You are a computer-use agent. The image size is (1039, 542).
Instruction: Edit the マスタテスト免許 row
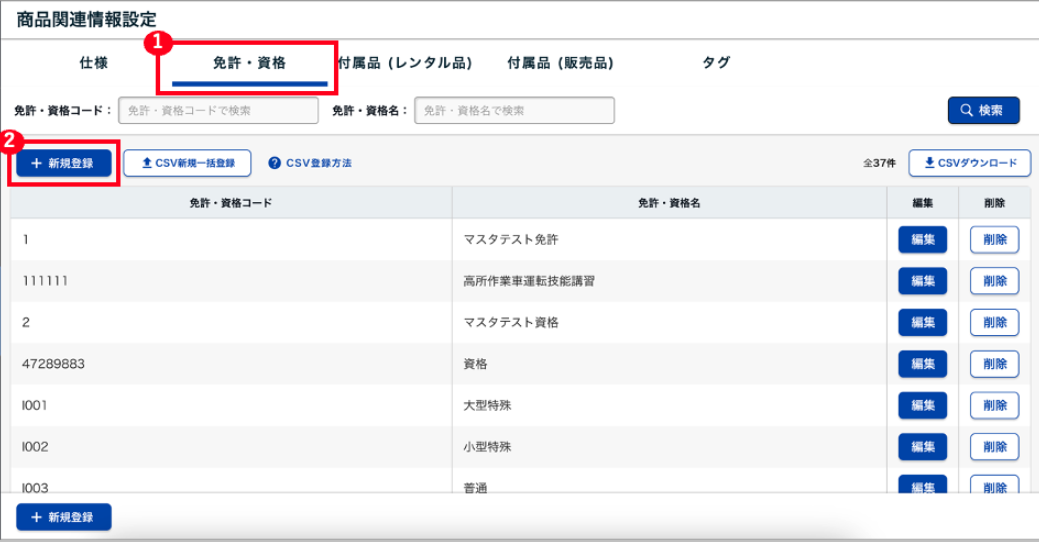coord(922,240)
